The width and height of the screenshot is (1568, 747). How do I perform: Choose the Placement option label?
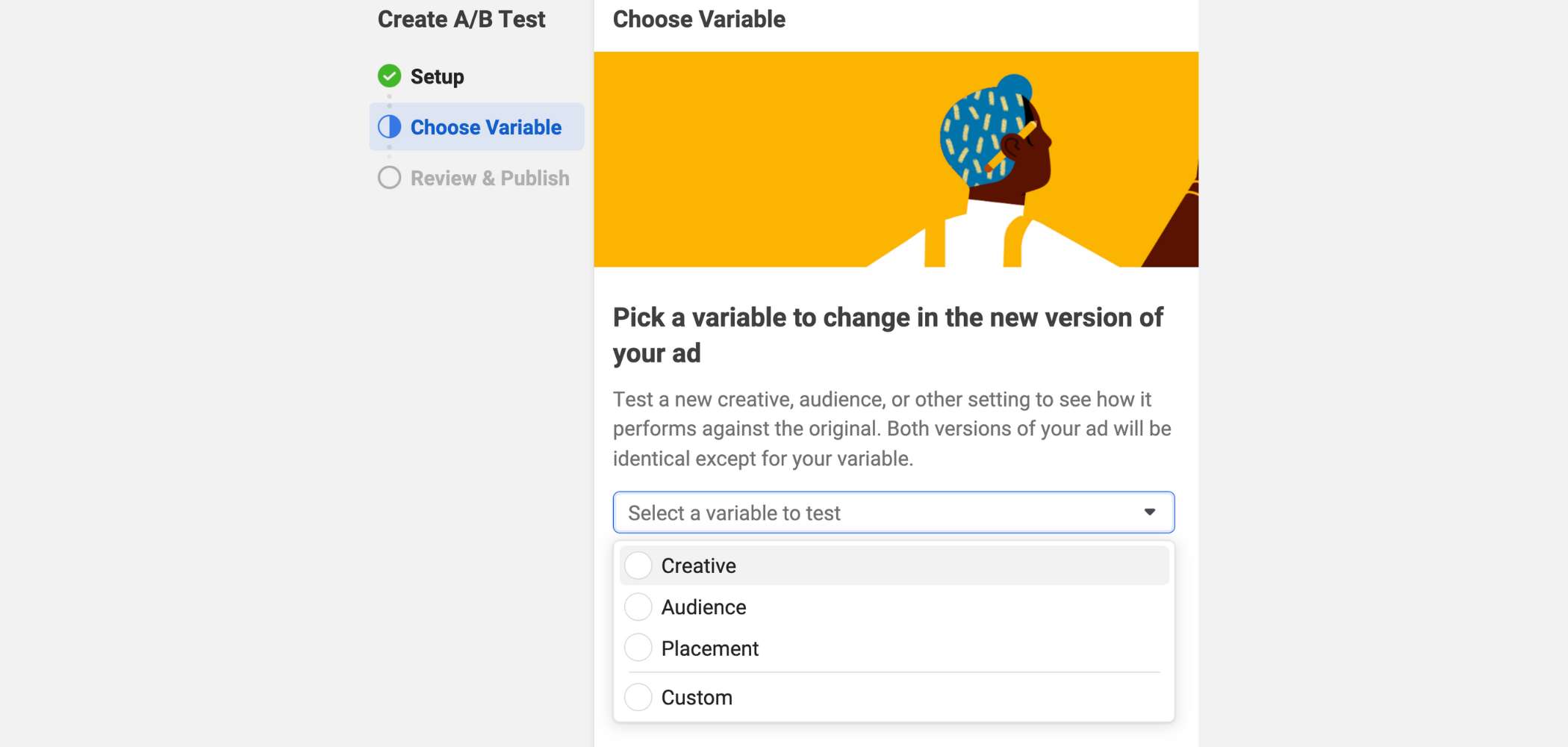[709, 648]
